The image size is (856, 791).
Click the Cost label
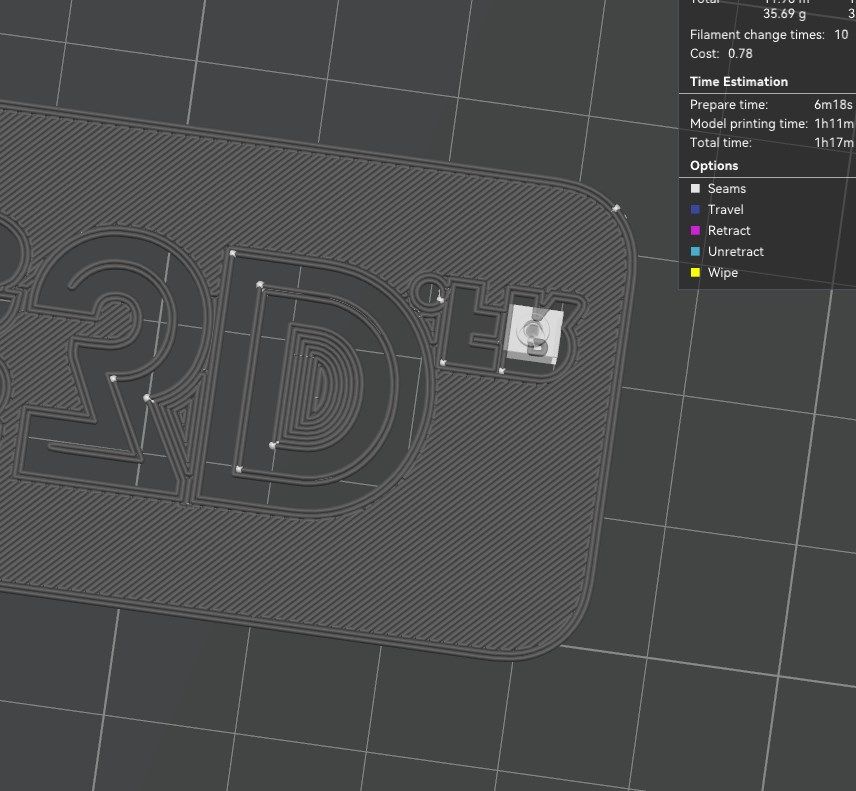point(704,53)
